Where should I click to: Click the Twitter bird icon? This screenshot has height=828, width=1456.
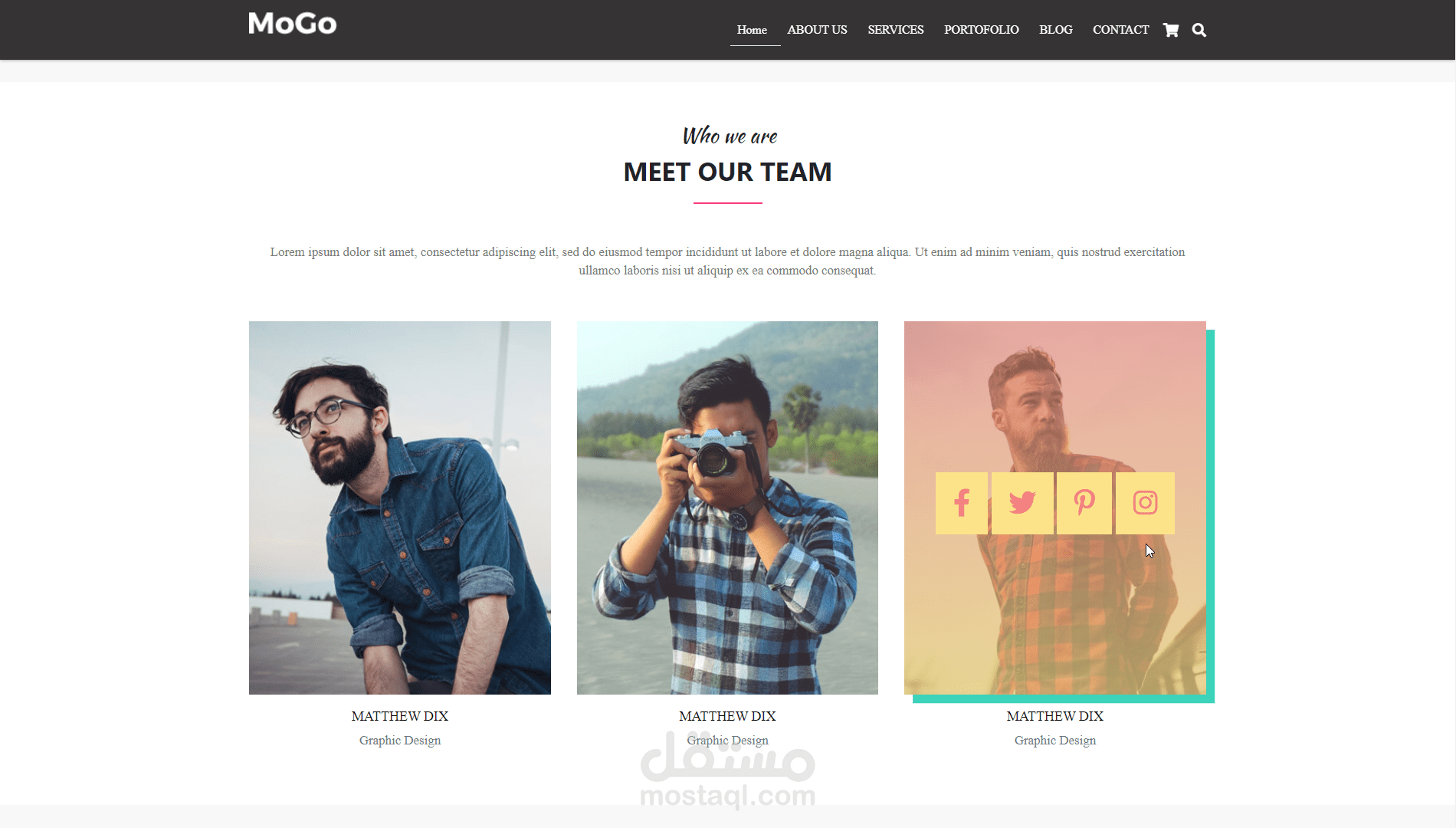(x=1022, y=503)
